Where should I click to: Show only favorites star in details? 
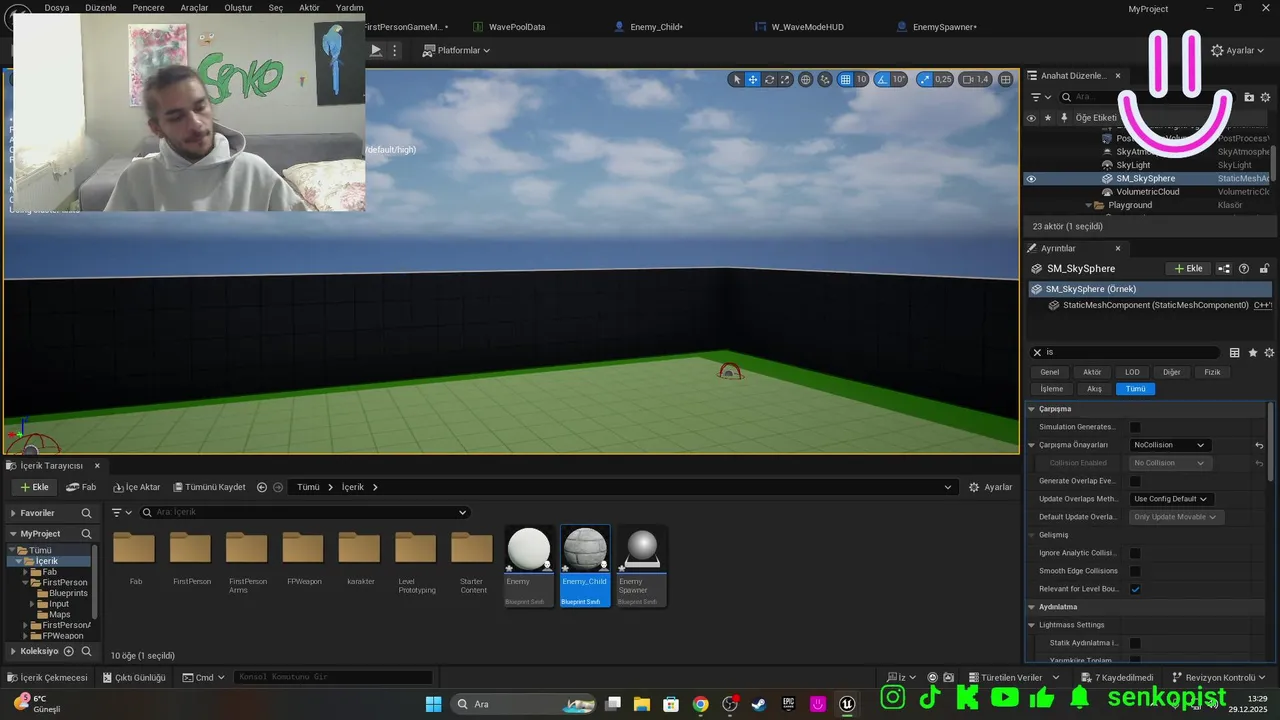pyautogui.click(x=1253, y=353)
